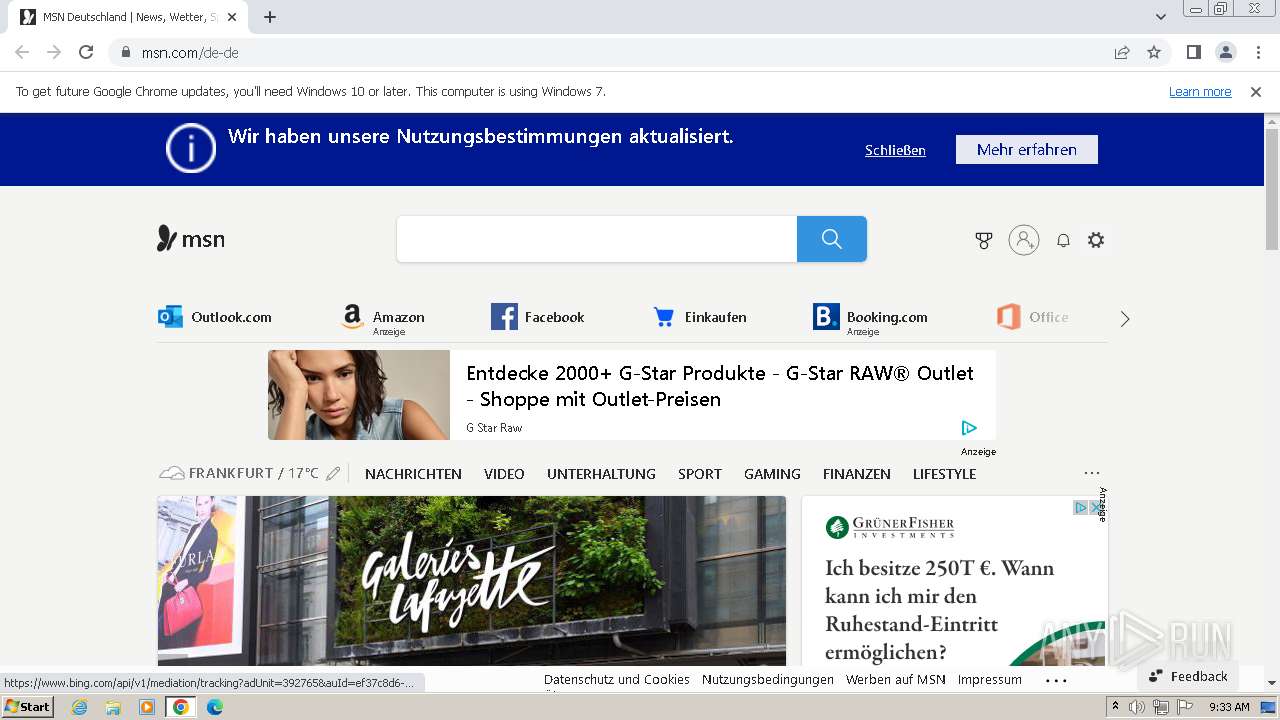Click the Mehr erfahren button
The image size is (1280, 720).
(1027, 149)
